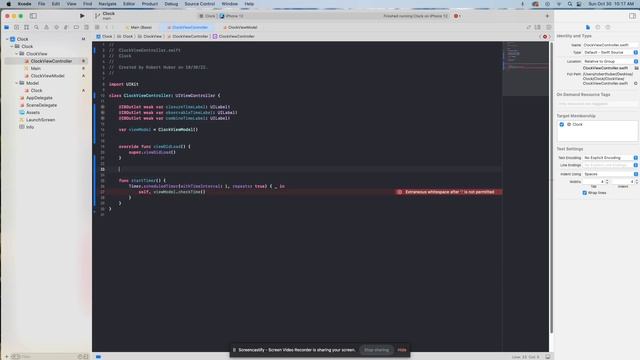Open the Find navigator magnifier tab
640x360 pixels.
[x=36, y=27]
